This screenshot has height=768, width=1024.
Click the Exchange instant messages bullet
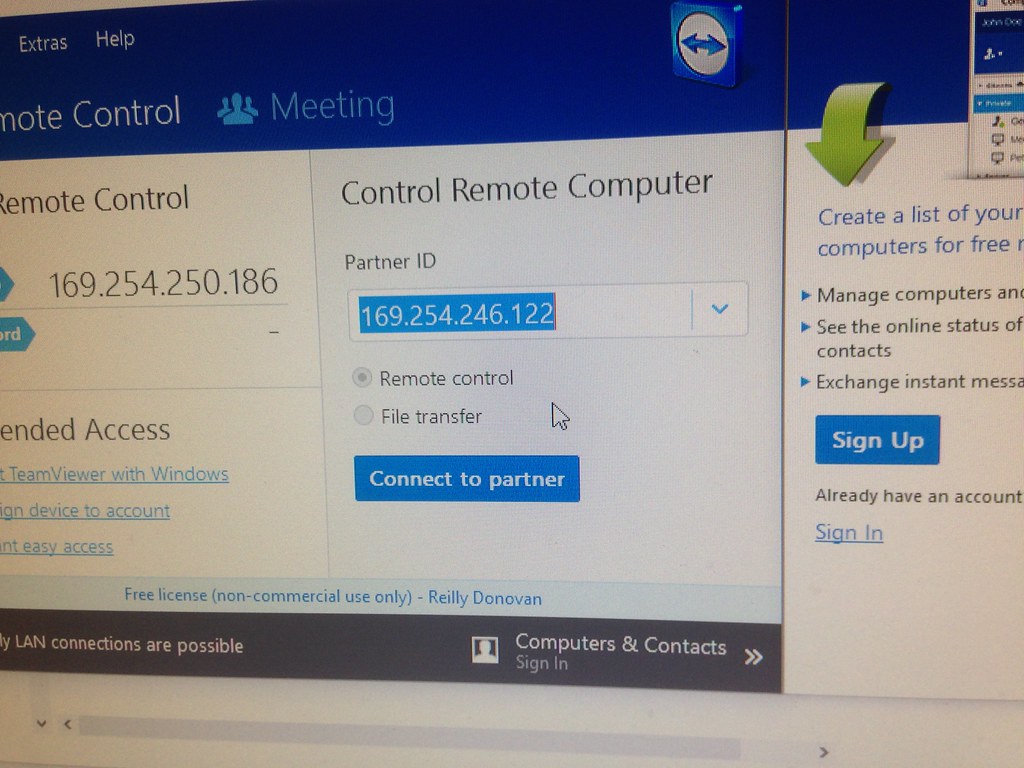(919, 381)
